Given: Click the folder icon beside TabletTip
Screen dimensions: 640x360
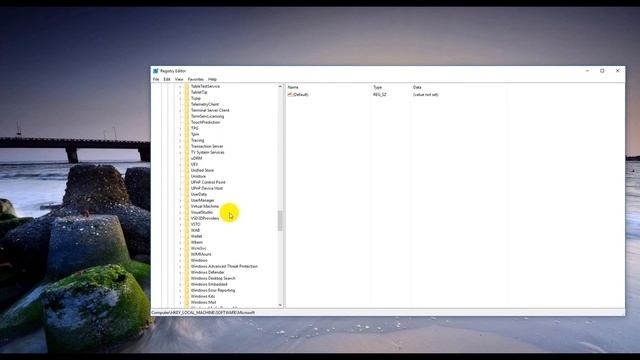Looking at the screenshot, I should pos(187,92).
